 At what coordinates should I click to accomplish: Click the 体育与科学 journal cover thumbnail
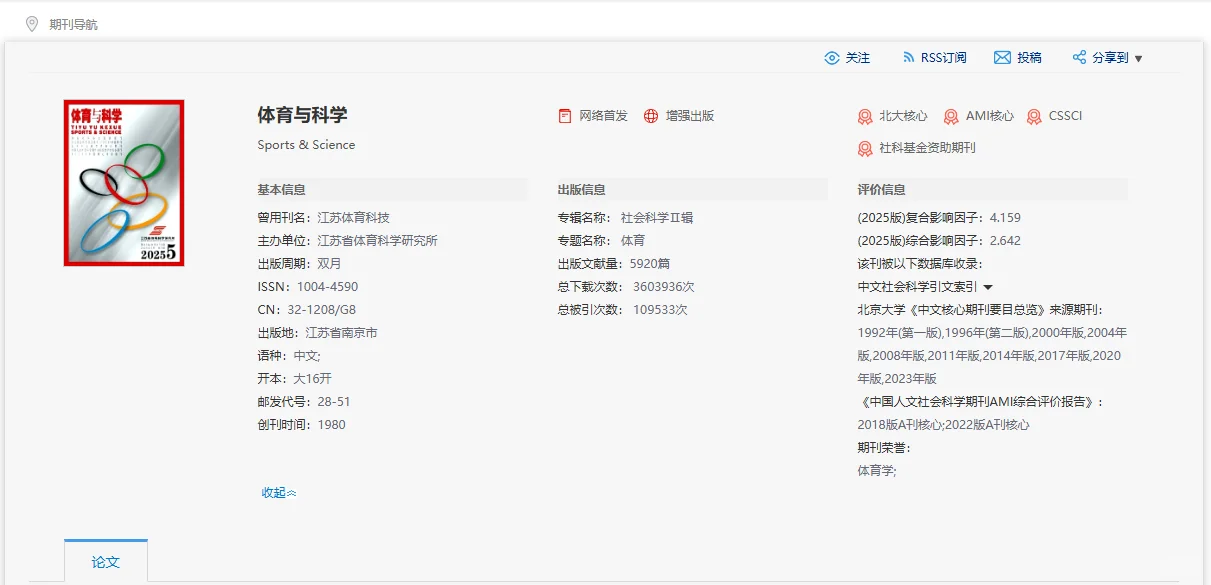click(123, 182)
